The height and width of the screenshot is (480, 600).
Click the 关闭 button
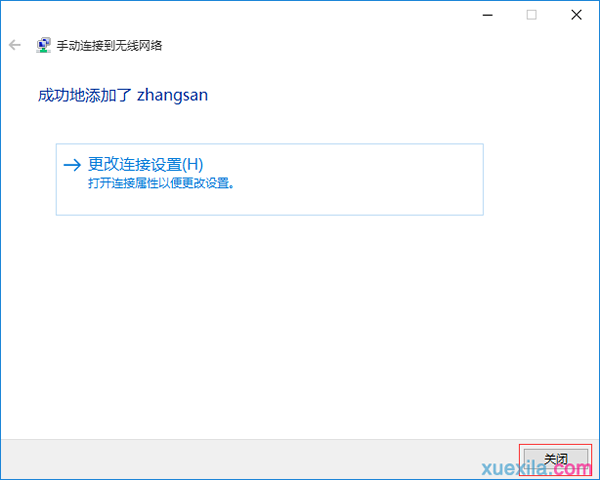click(x=556, y=459)
